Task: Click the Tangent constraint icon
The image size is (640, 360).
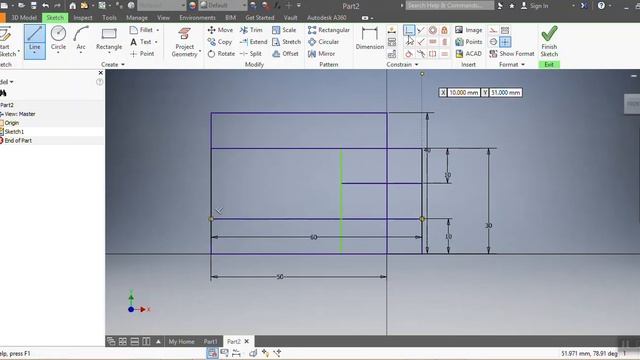Action: point(409,53)
